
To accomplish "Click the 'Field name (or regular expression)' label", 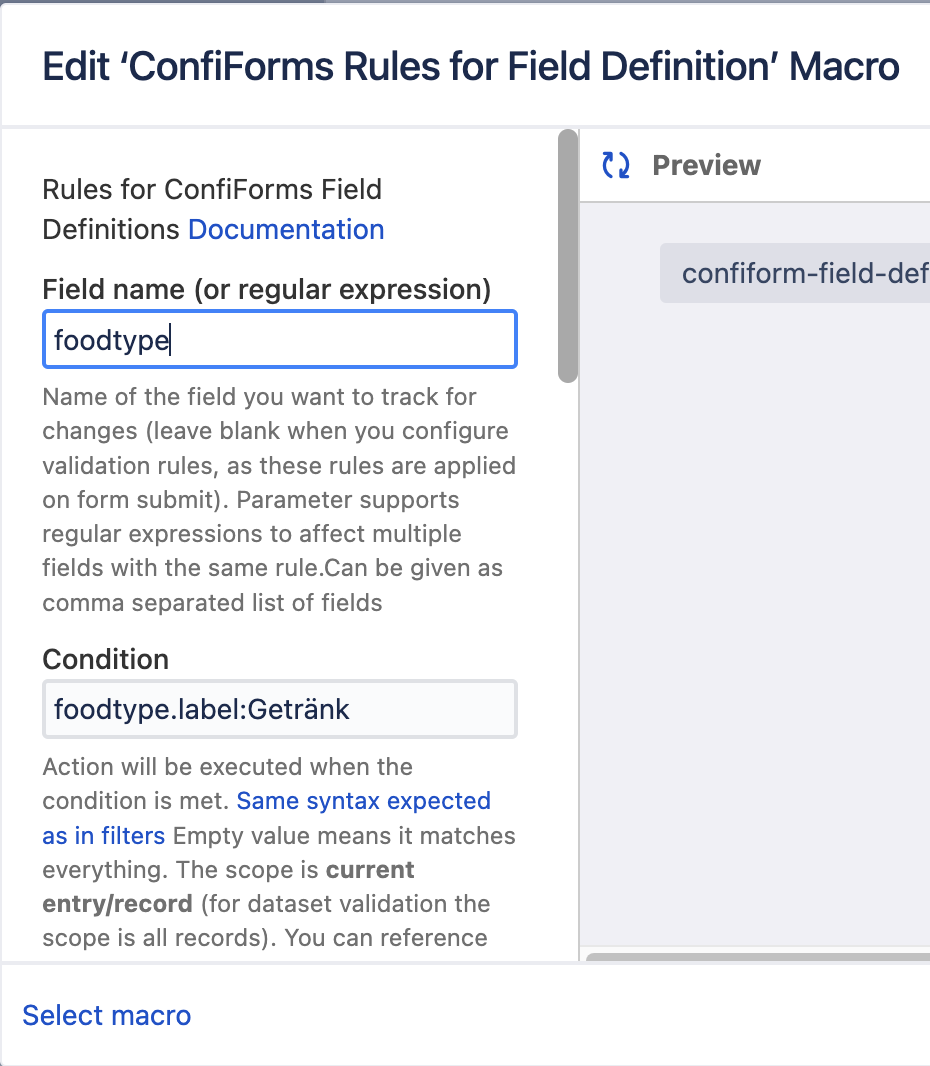I will [x=266, y=290].
